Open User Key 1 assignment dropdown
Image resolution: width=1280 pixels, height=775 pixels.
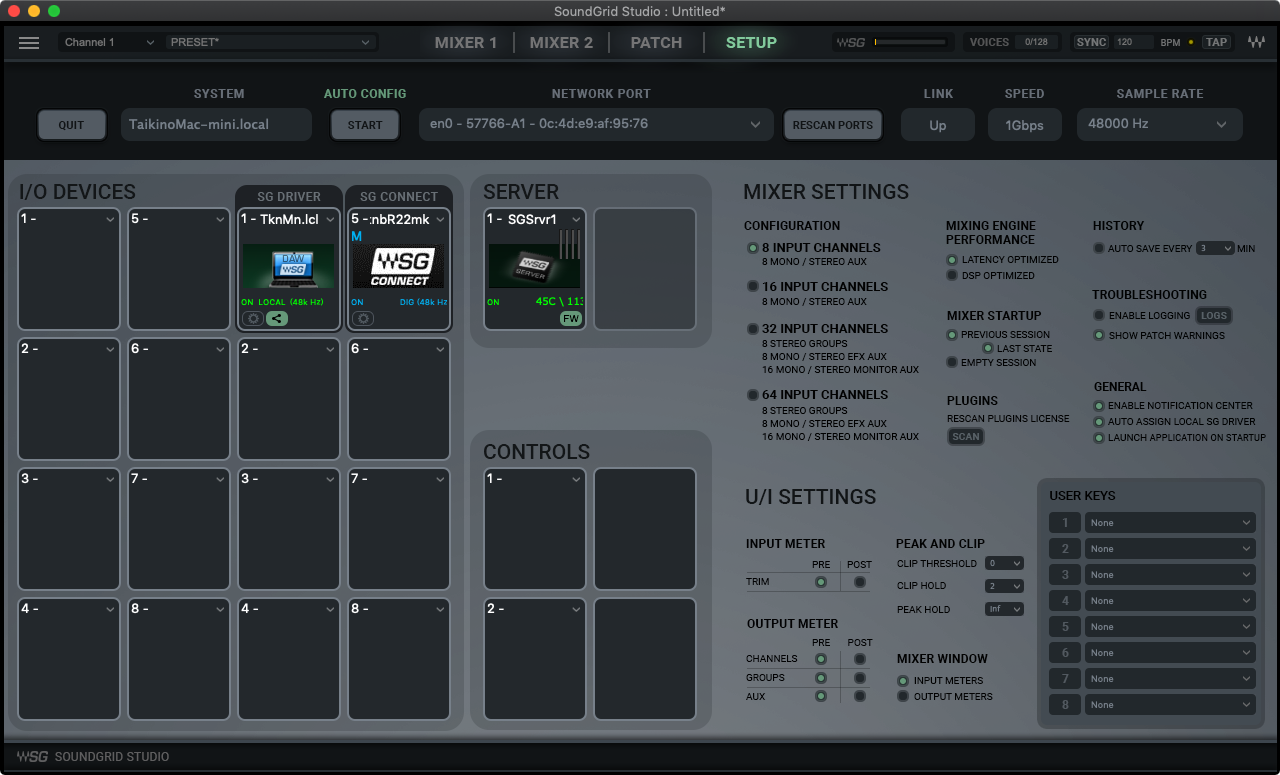[x=1170, y=523]
